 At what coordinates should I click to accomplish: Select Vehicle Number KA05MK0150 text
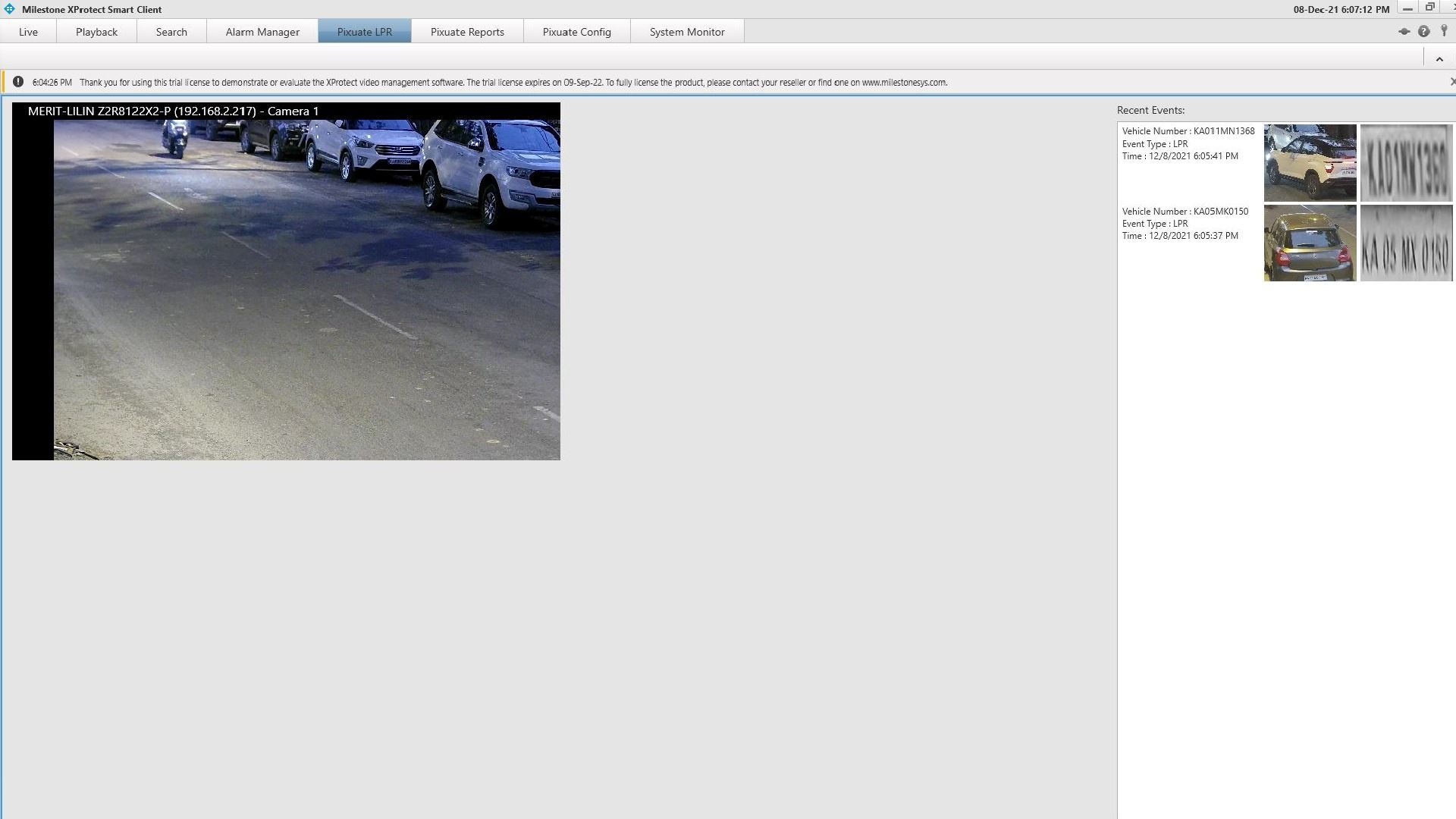point(1185,212)
